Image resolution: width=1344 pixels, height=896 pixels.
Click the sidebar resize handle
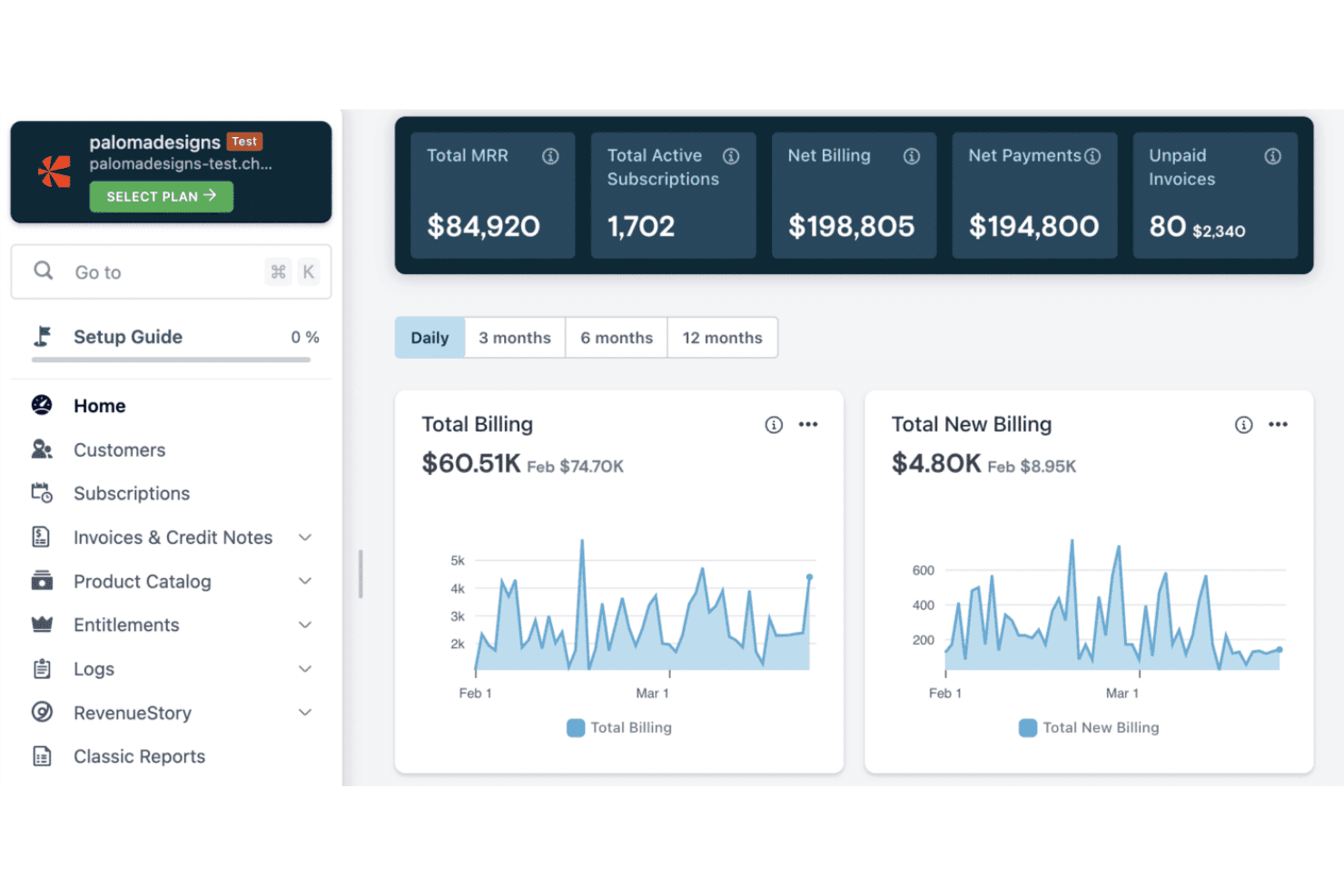[361, 574]
